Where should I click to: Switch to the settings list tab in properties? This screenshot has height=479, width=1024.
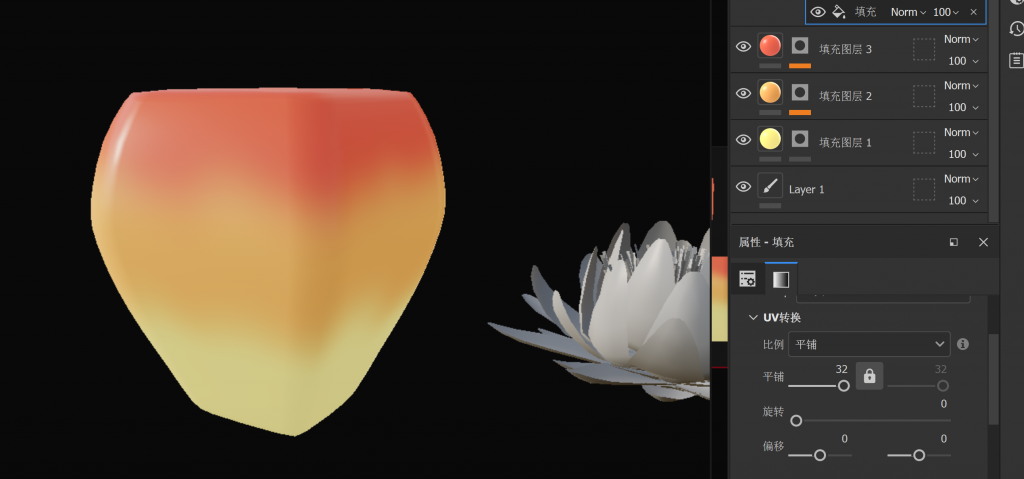tap(748, 279)
